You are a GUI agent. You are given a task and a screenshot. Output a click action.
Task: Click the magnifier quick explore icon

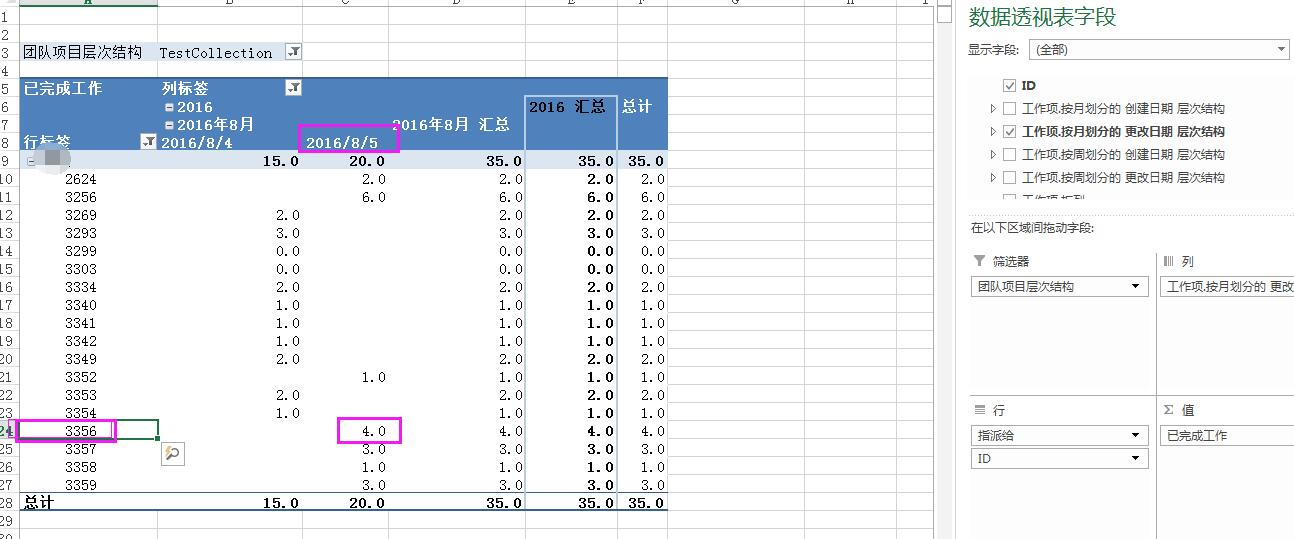[172, 454]
